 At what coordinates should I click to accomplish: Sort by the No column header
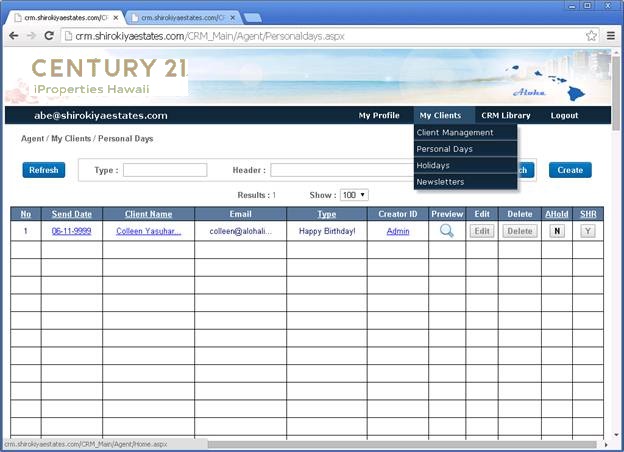pos(25,214)
